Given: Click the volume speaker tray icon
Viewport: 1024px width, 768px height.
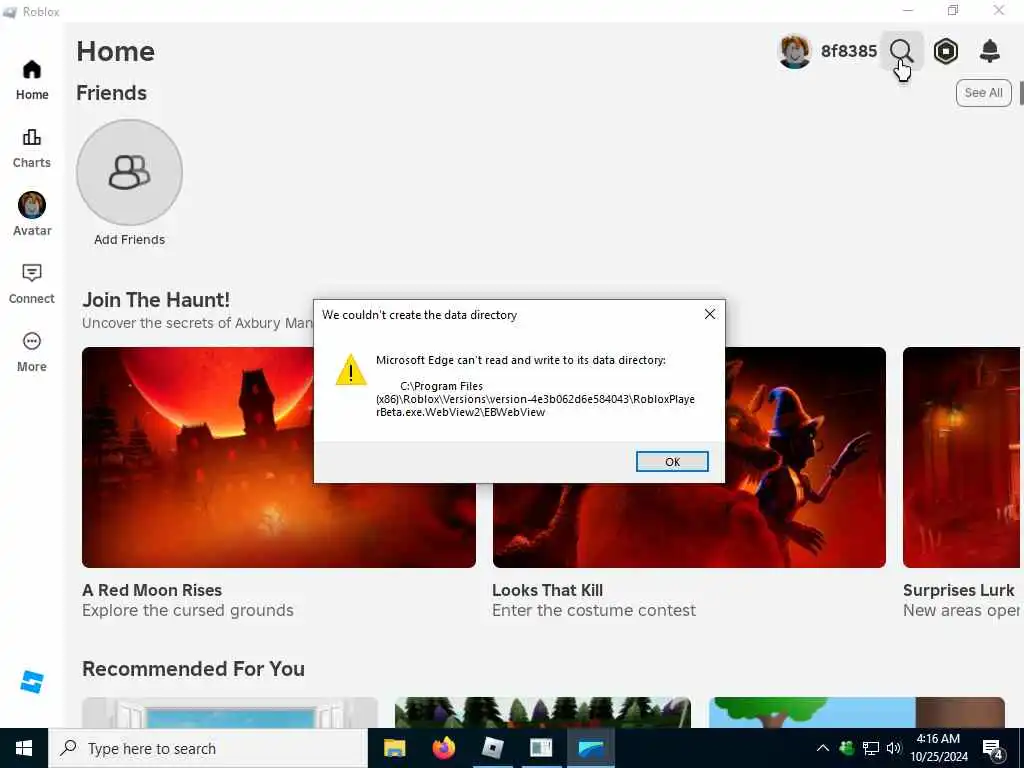Looking at the screenshot, I should (x=894, y=748).
